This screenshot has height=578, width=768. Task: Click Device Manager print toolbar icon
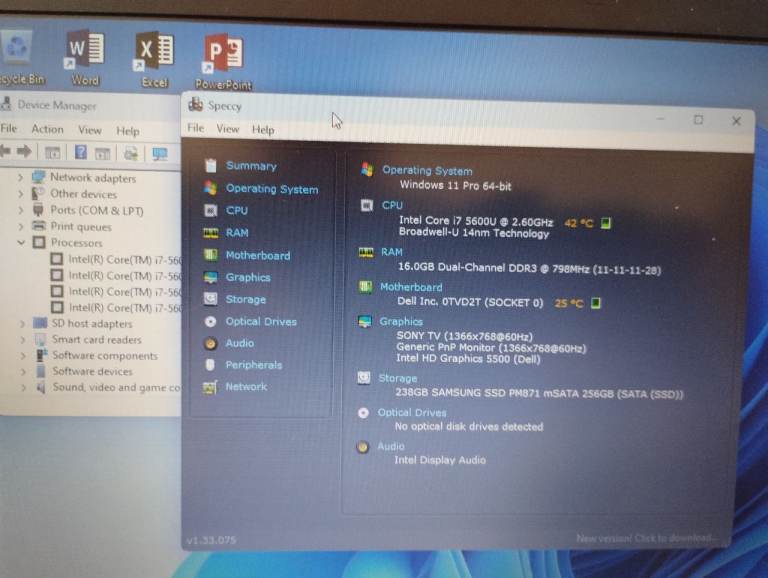point(131,153)
